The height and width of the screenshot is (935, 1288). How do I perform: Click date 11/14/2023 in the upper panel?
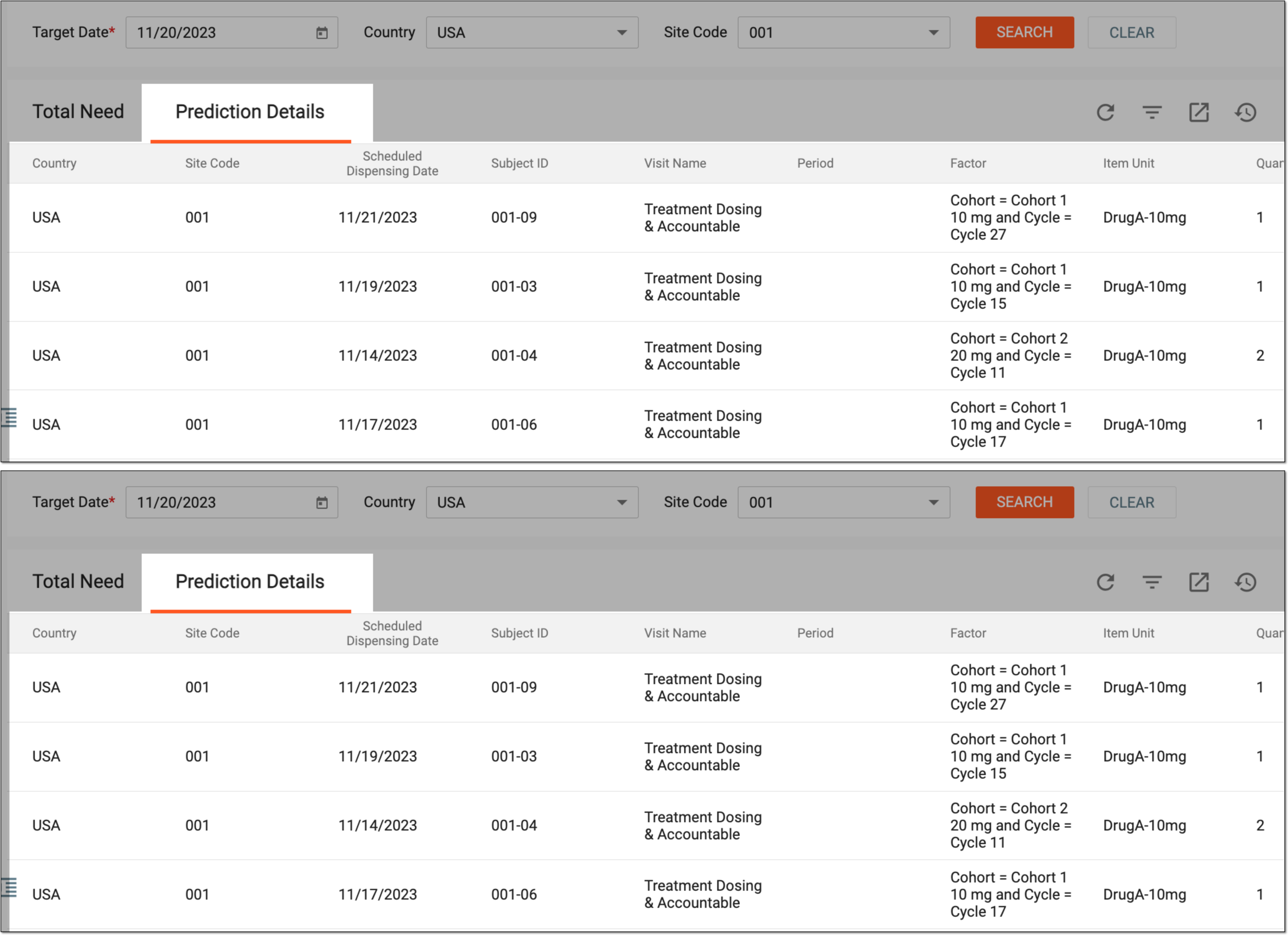pos(378,356)
